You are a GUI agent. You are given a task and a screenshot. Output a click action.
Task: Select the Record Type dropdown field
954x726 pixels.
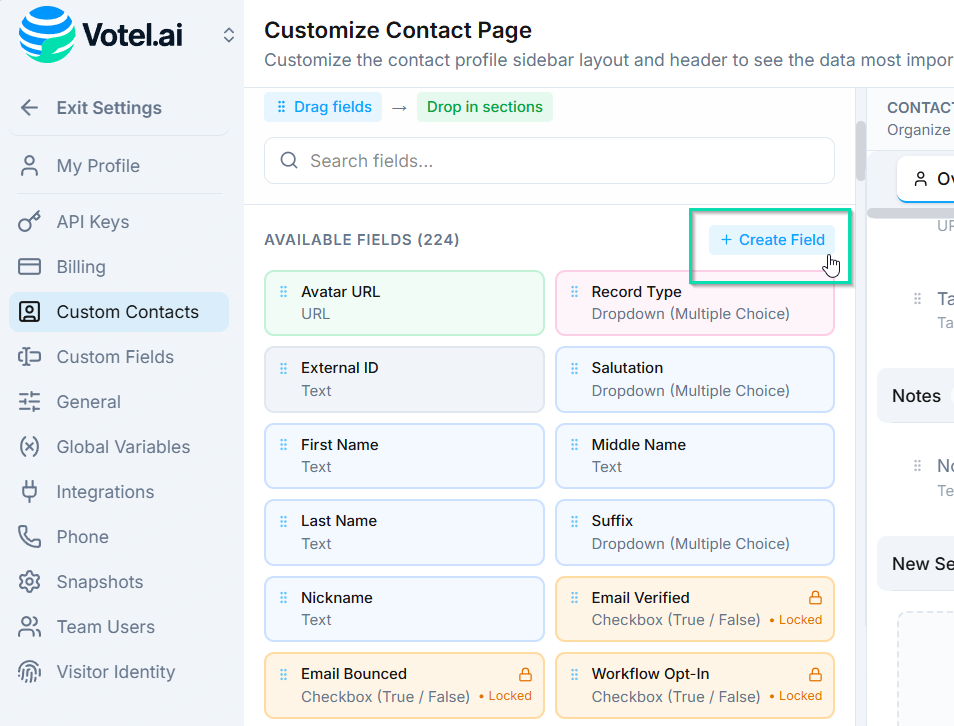tap(694, 302)
